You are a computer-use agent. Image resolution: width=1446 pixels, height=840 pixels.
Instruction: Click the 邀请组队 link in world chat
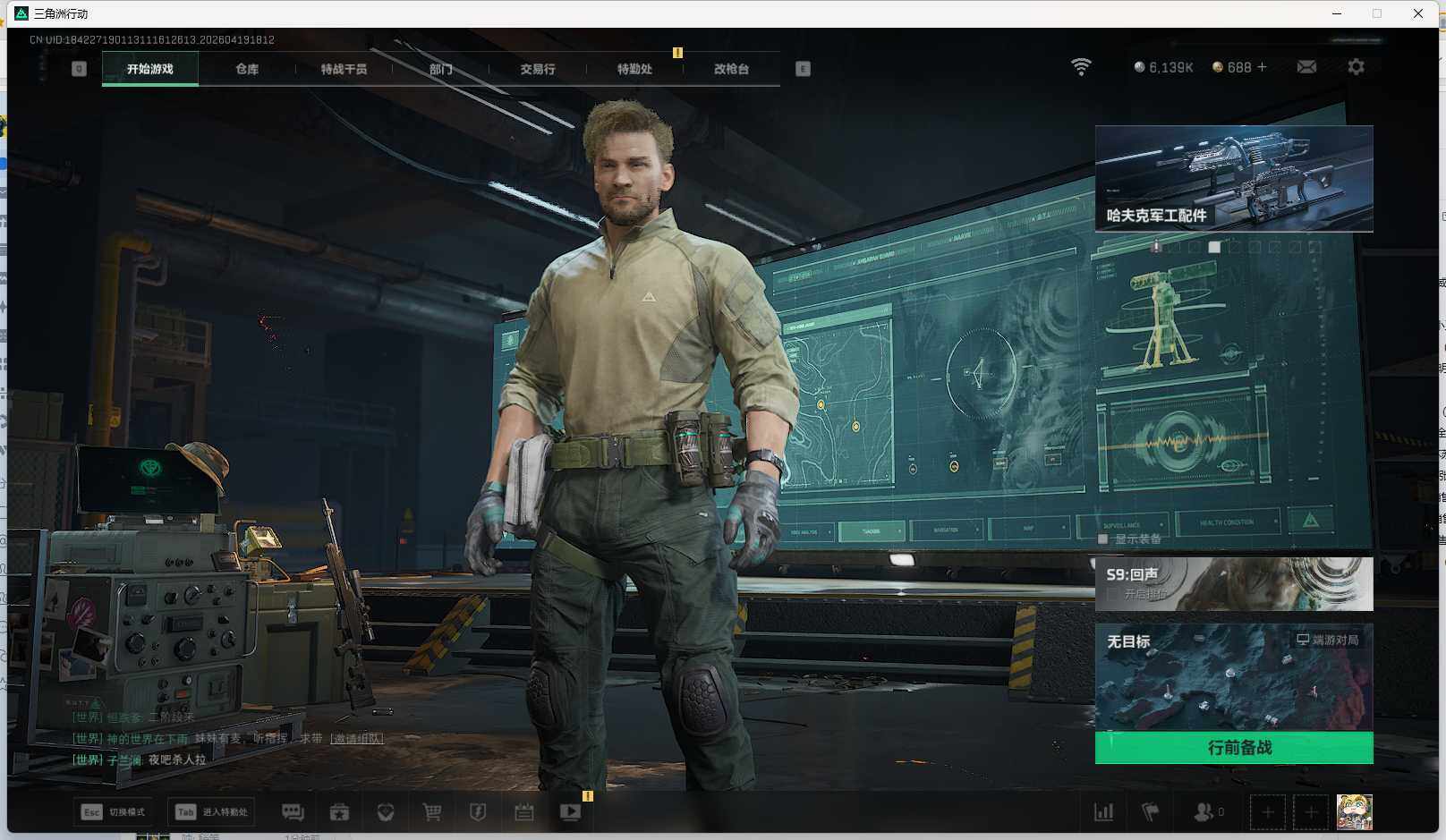pos(356,738)
